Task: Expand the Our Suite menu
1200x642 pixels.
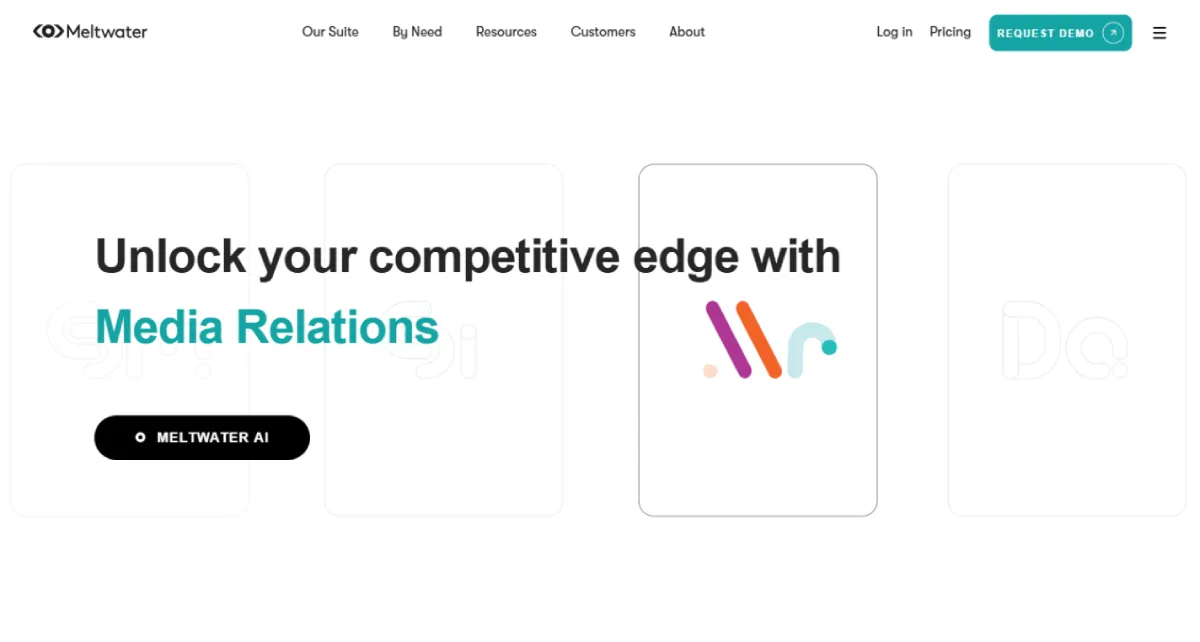Action: pos(330,32)
